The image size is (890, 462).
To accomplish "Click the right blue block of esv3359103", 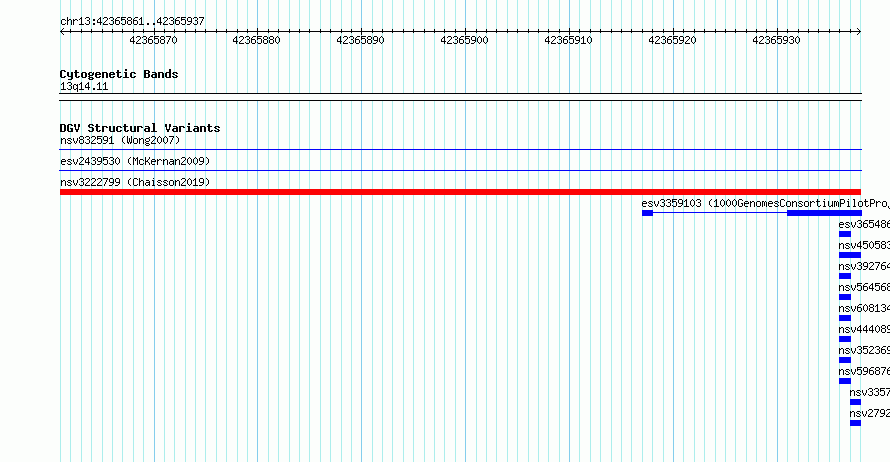I will pos(824,213).
